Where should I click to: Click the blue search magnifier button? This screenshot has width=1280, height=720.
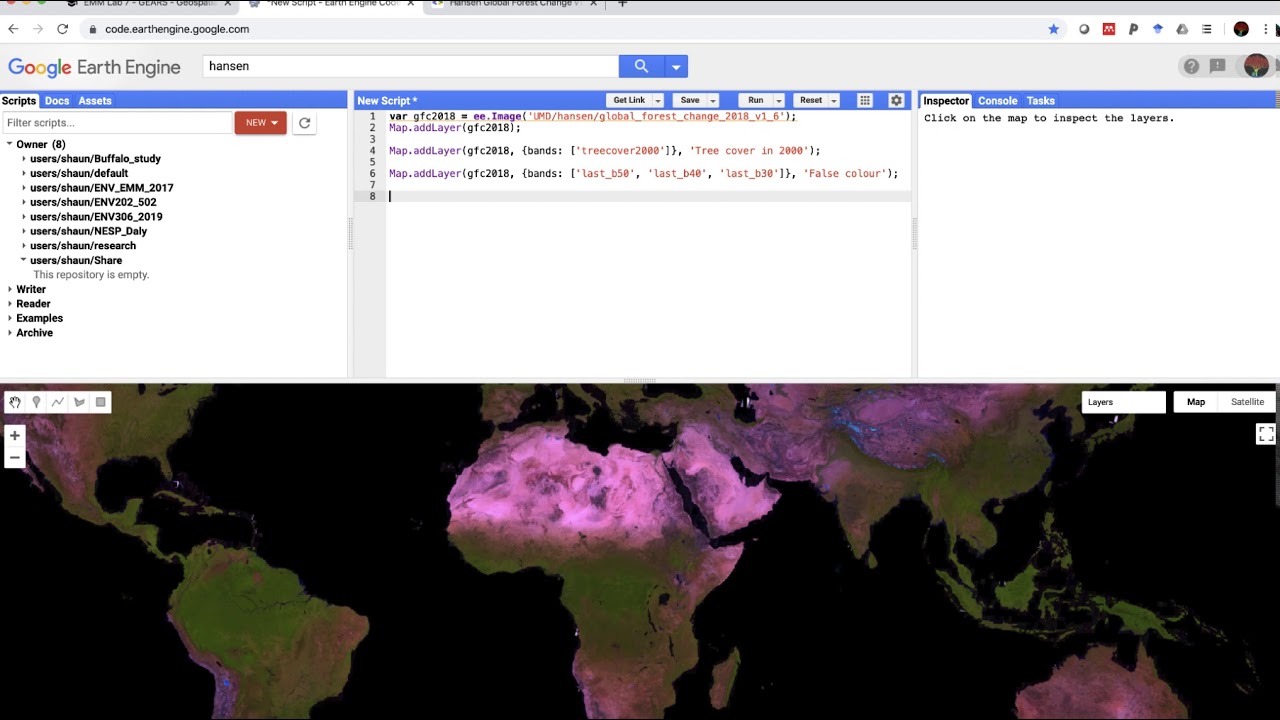click(x=641, y=66)
